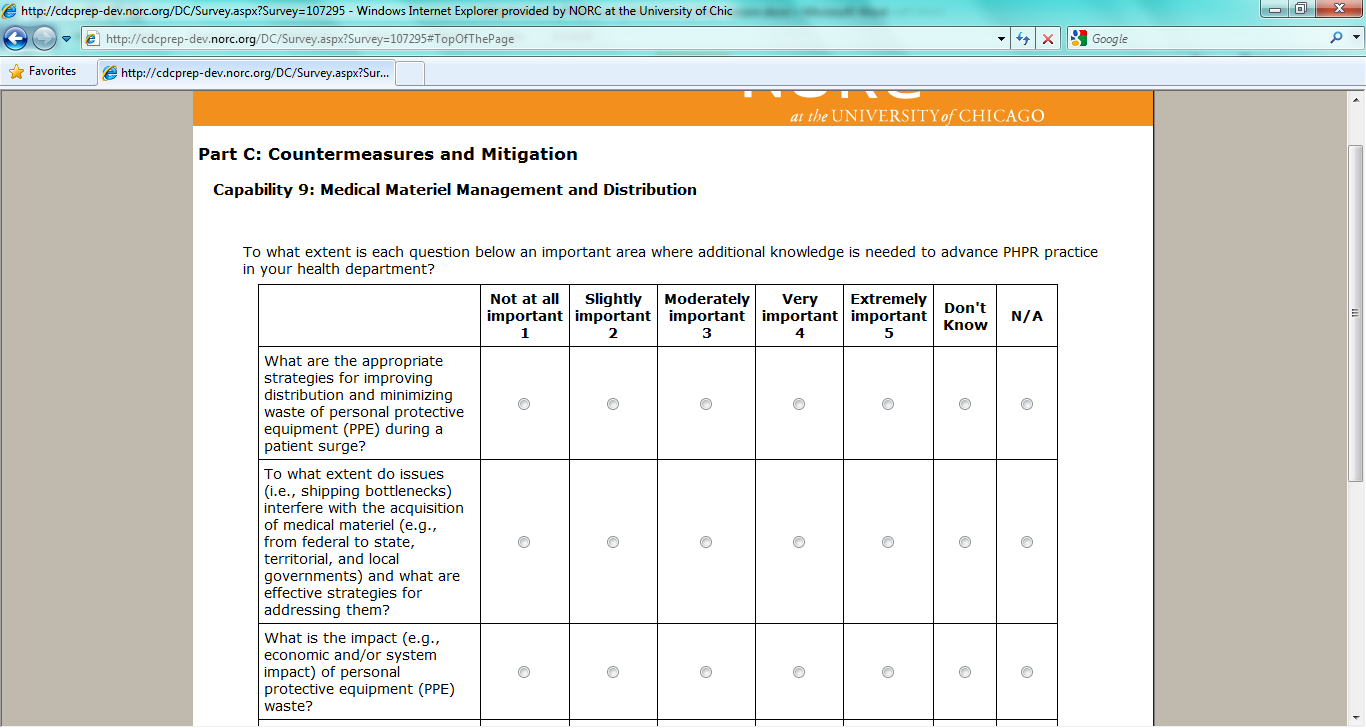Viewport: 1366px width, 728px height.
Task: Expand the search provider options dropdown
Action: tap(1354, 39)
